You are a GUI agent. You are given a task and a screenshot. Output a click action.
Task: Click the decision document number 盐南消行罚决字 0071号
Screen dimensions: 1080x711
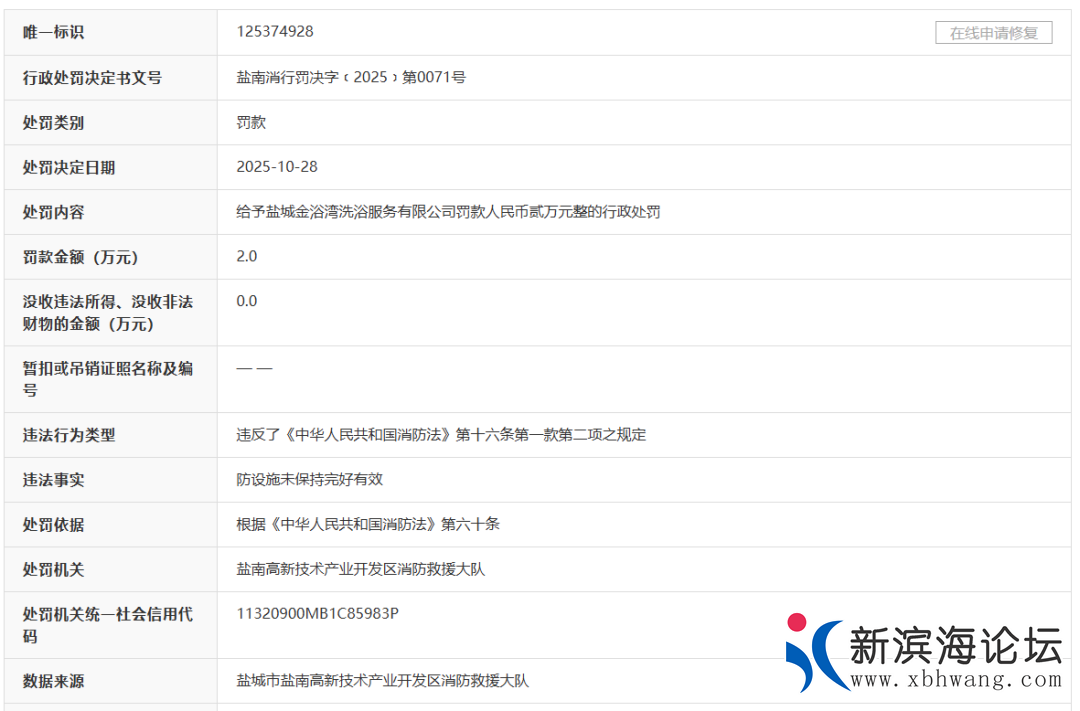pyautogui.click(x=351, y=77)
